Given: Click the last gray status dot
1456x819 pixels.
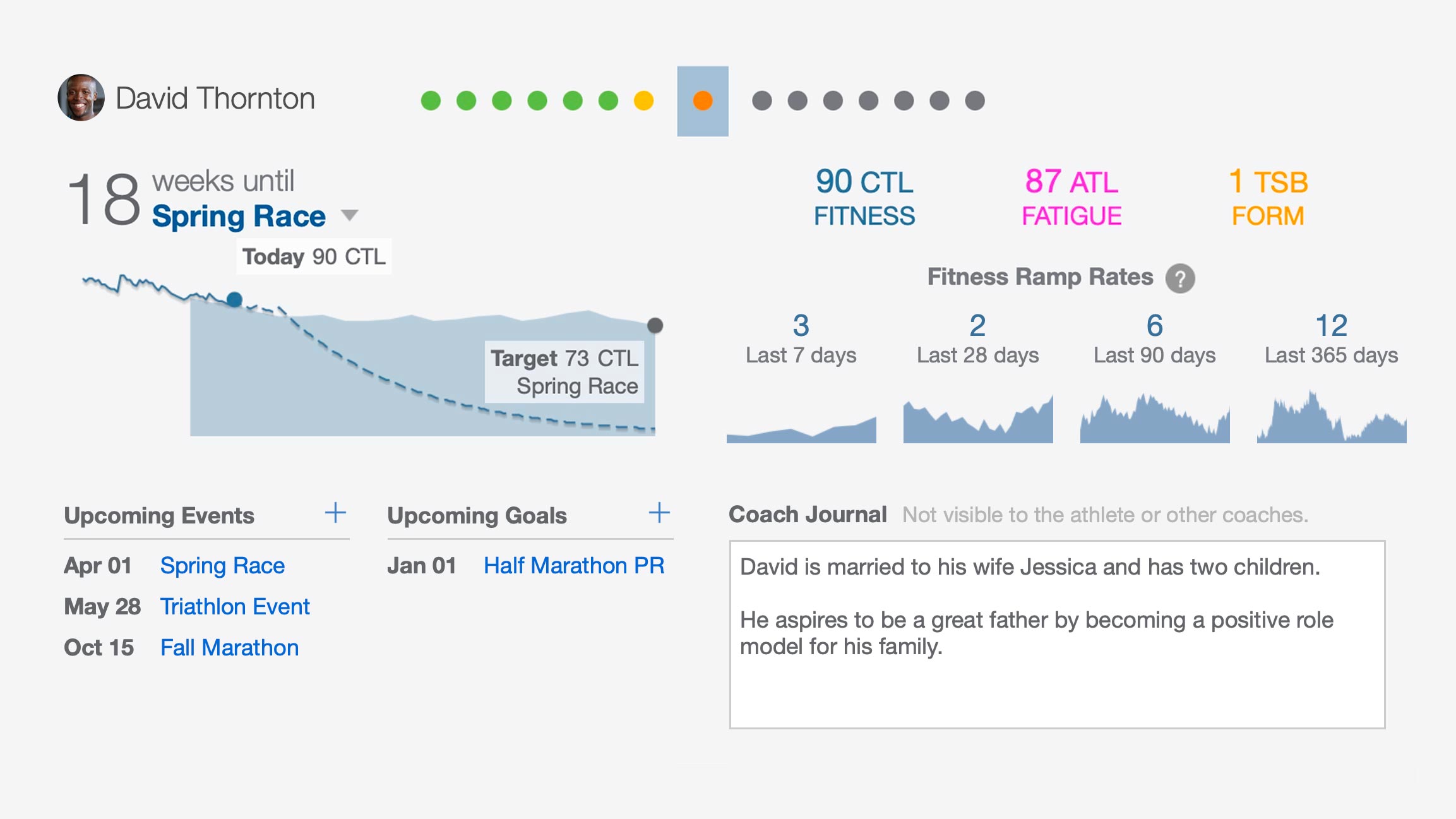Looking at the screenshot, I should (975, 100).
